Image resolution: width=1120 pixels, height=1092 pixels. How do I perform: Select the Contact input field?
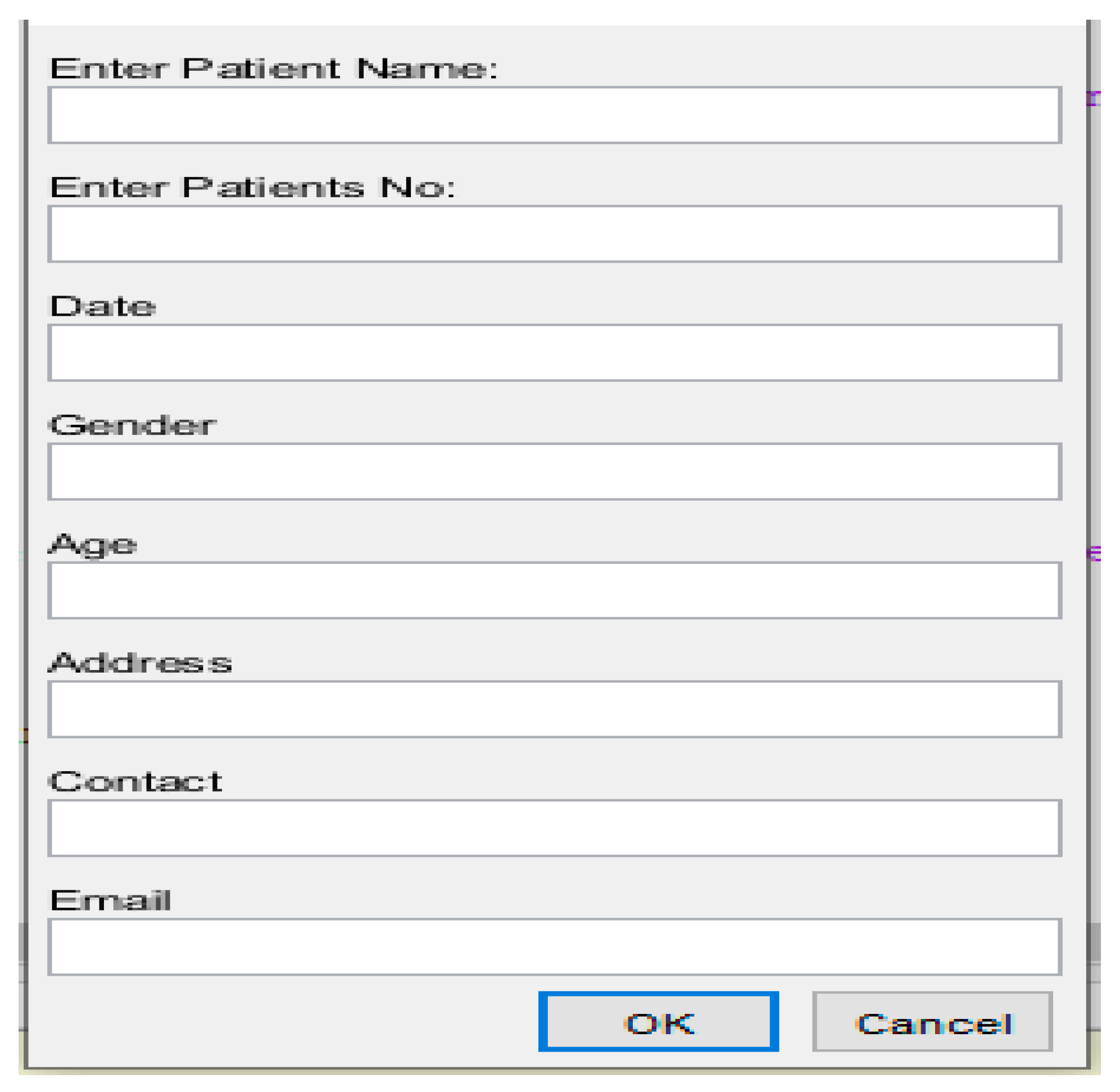[x=554, y=828]
